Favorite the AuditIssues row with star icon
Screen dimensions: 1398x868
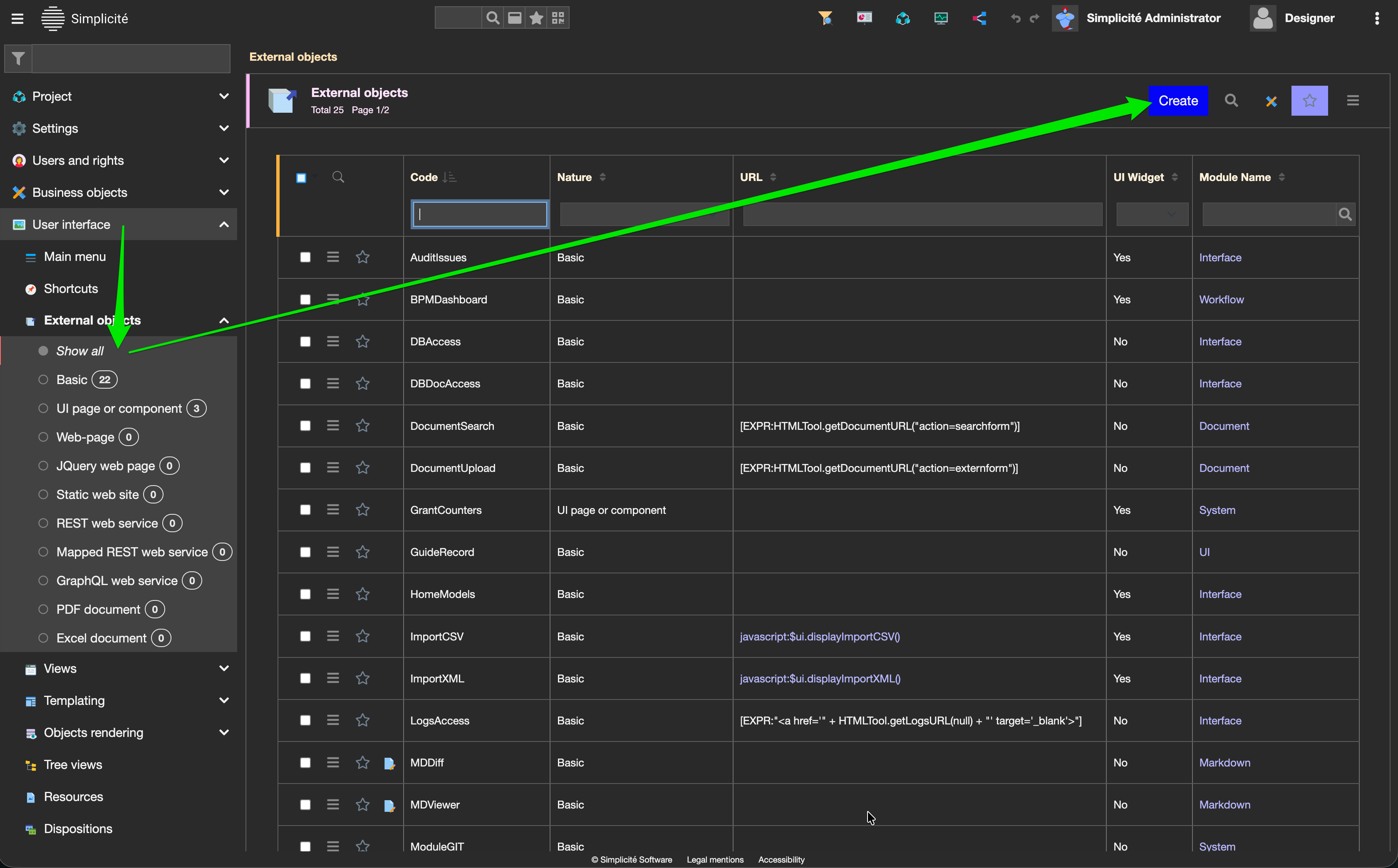pos(362,257)
